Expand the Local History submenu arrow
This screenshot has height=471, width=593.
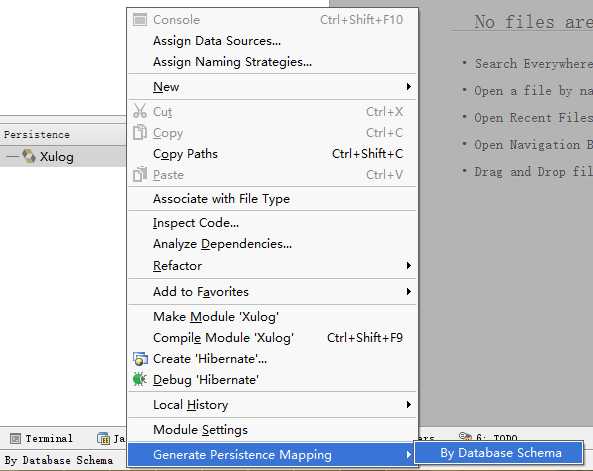(408, 404)
